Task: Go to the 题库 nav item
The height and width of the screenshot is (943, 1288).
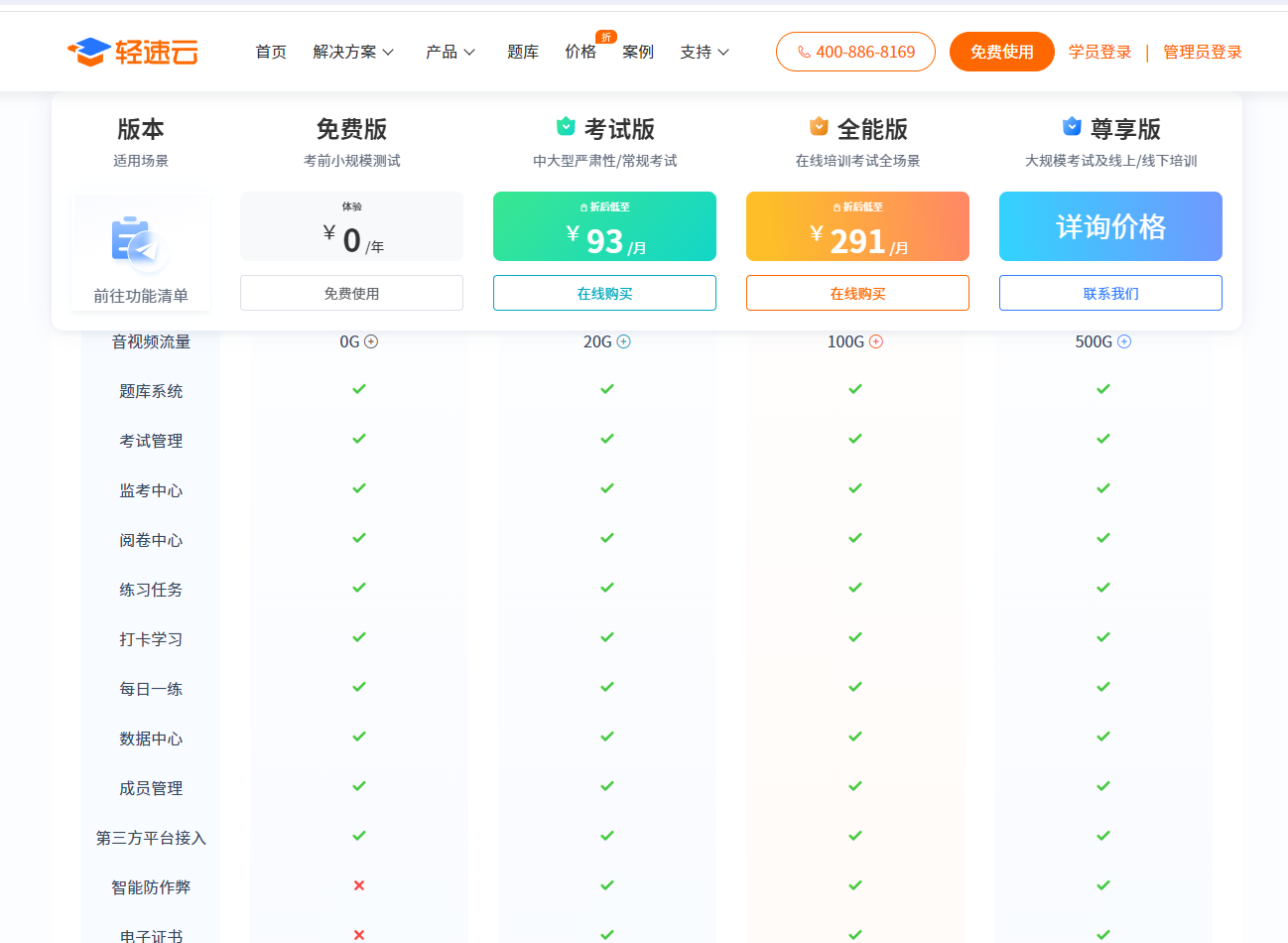Action: point(523,52)
